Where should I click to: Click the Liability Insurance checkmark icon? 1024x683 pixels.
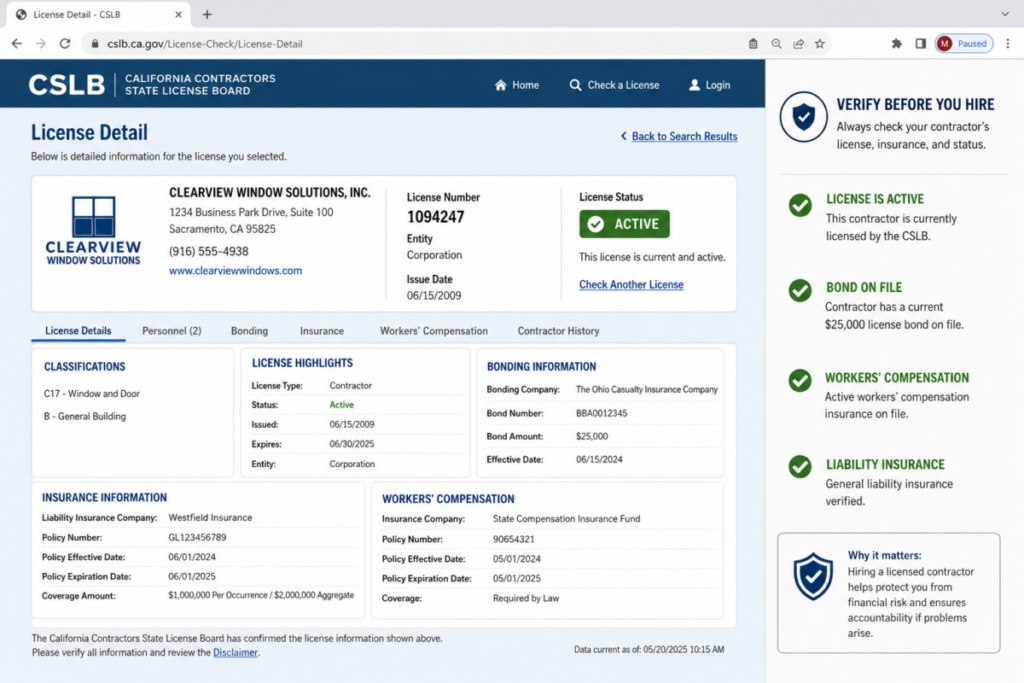click(800, 466)
